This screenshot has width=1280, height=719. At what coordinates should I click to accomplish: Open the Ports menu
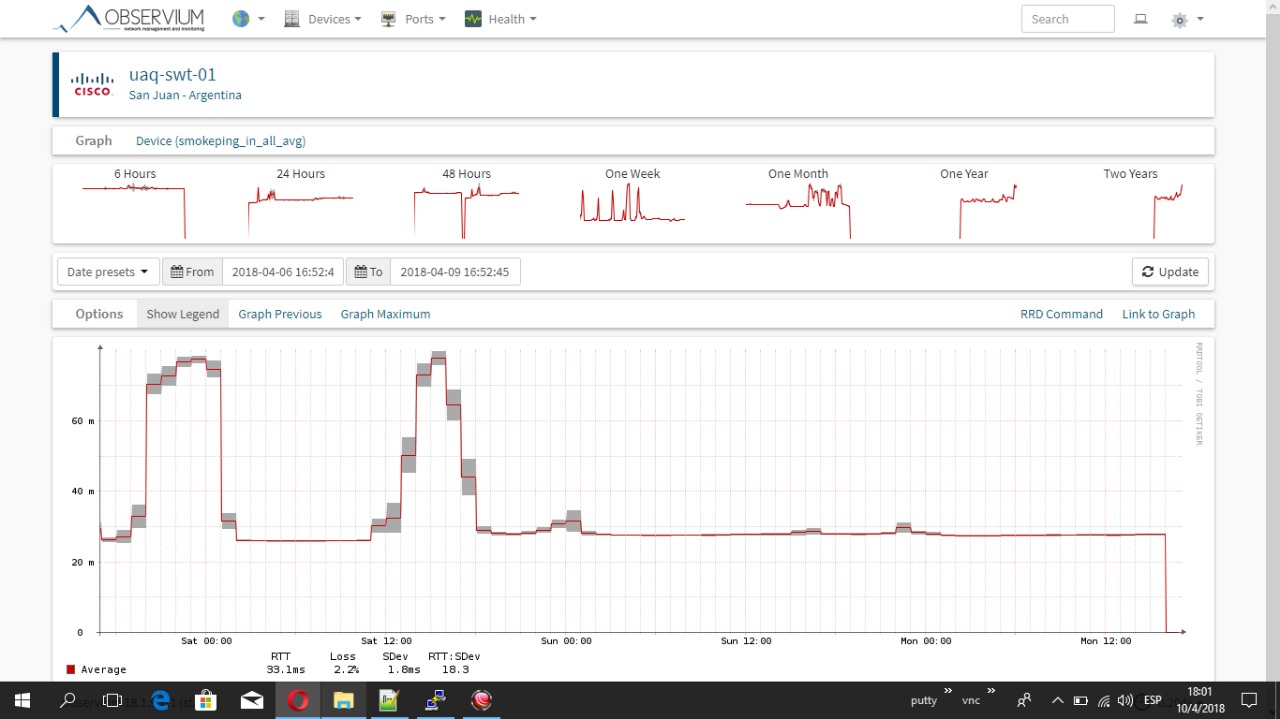coord(414,19)
